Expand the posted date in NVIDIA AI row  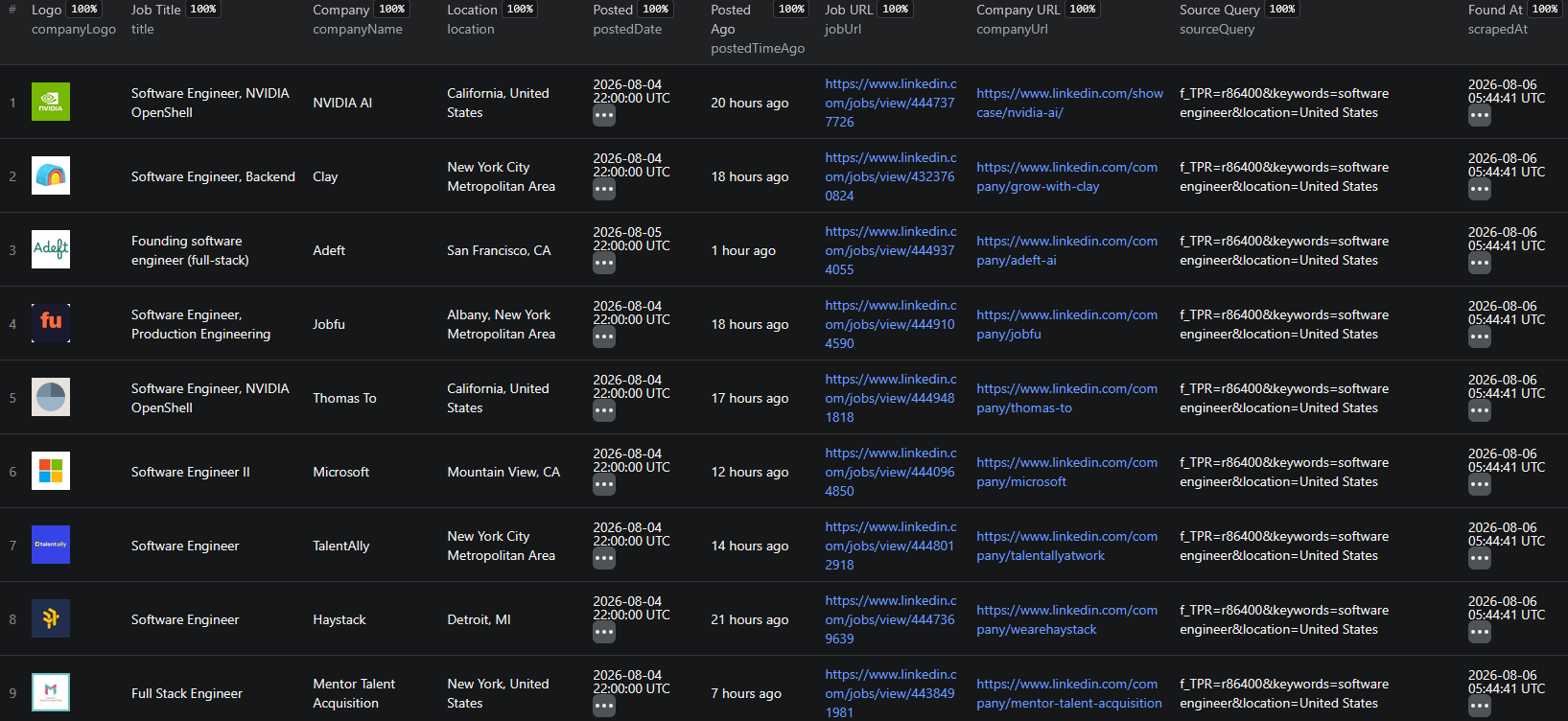(x=604, y=116)
